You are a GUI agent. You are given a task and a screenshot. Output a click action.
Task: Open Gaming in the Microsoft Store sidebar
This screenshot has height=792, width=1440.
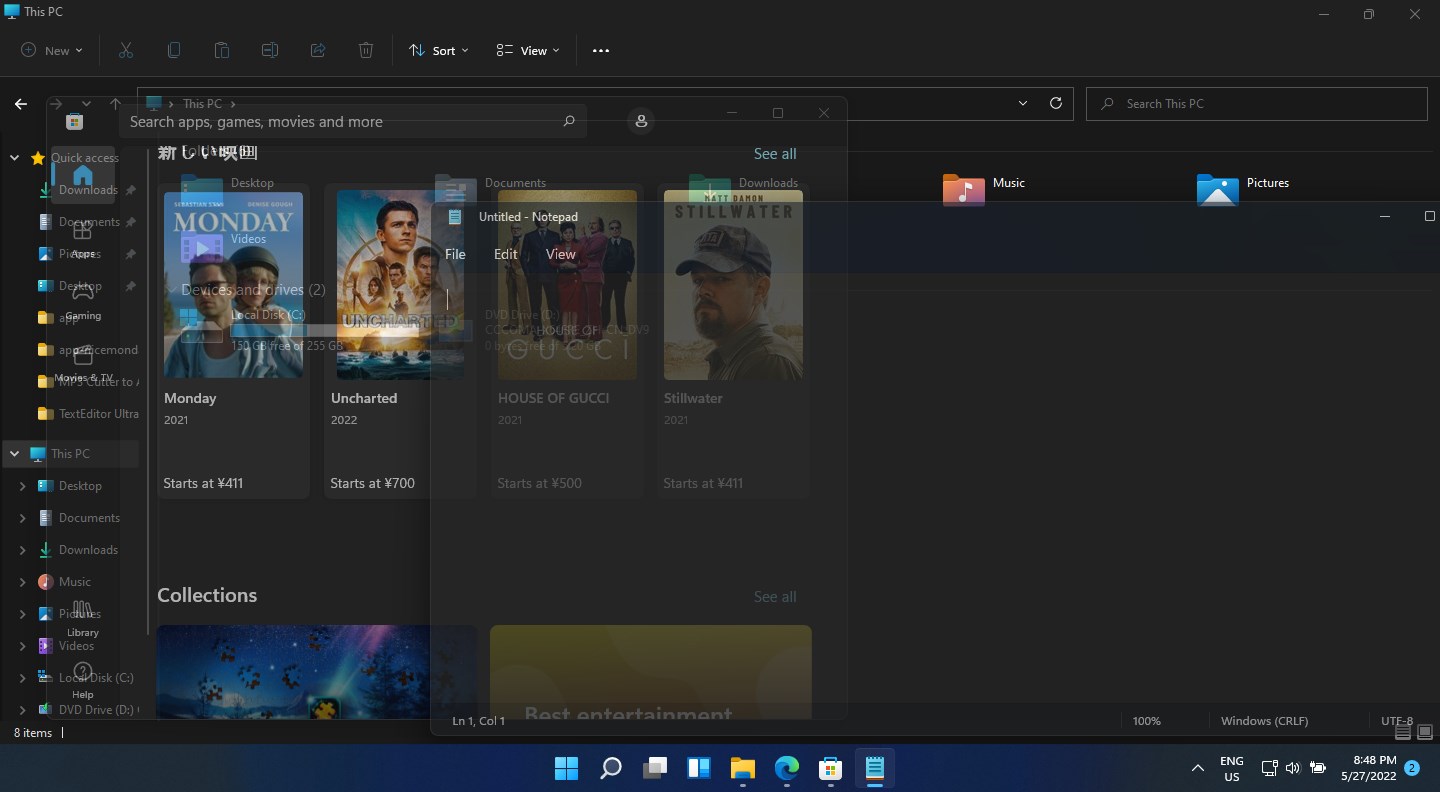coord(83,301)
